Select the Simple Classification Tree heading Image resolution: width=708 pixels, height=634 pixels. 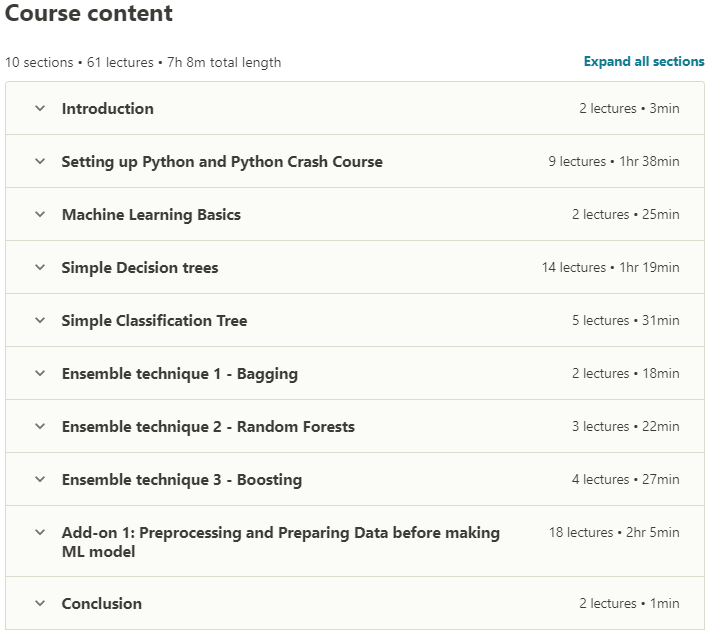(154, 321)
